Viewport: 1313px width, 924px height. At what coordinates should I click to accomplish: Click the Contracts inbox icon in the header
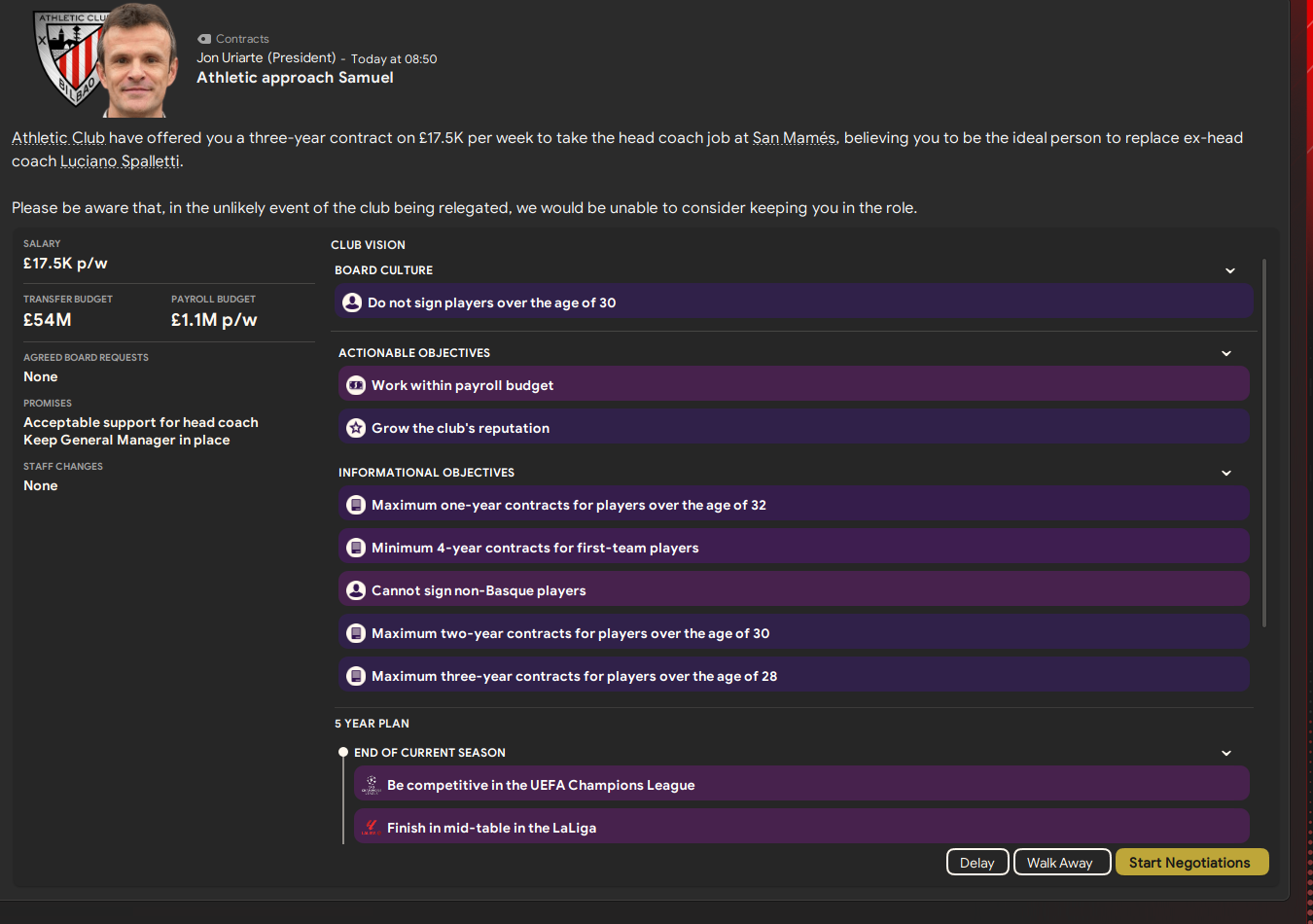coord(204,39)
